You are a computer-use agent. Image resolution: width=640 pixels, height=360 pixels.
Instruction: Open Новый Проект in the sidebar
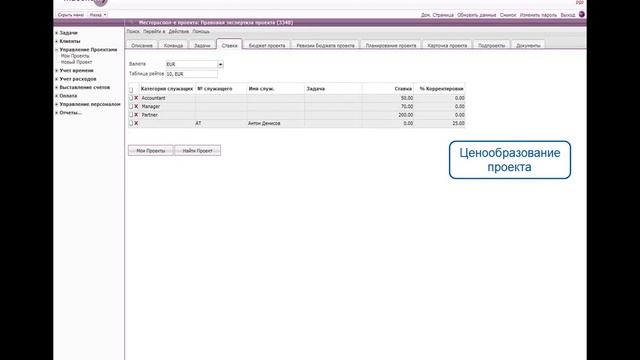click(x=76, y=62)
